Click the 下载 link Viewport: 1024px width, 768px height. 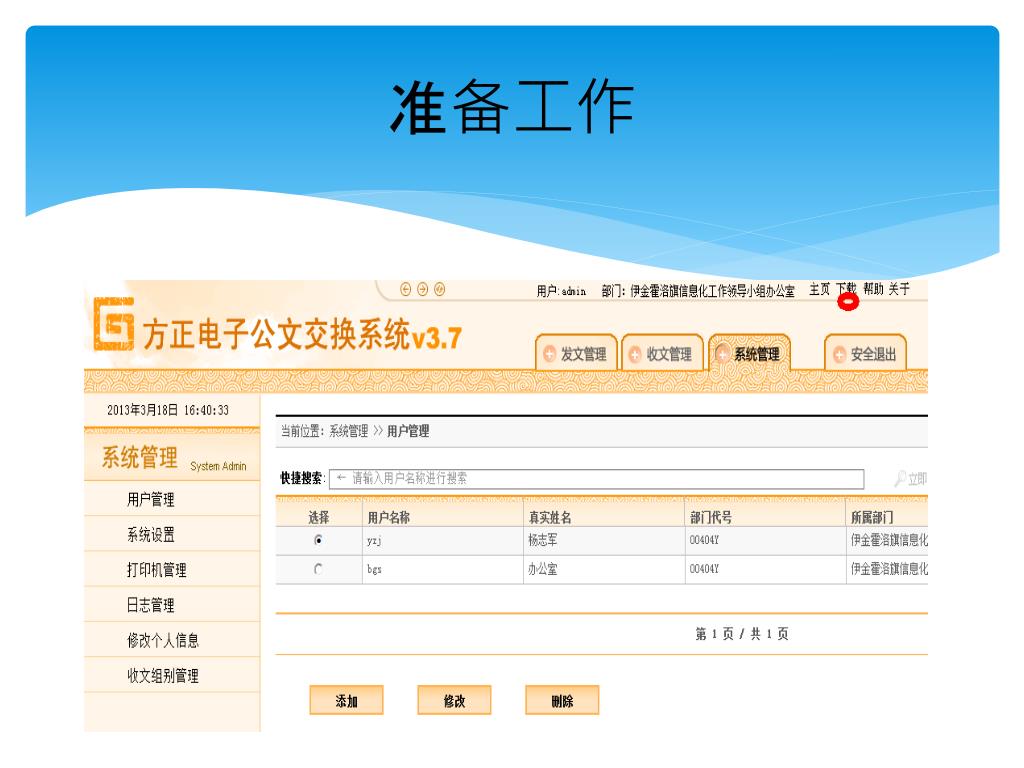point(846,289)
